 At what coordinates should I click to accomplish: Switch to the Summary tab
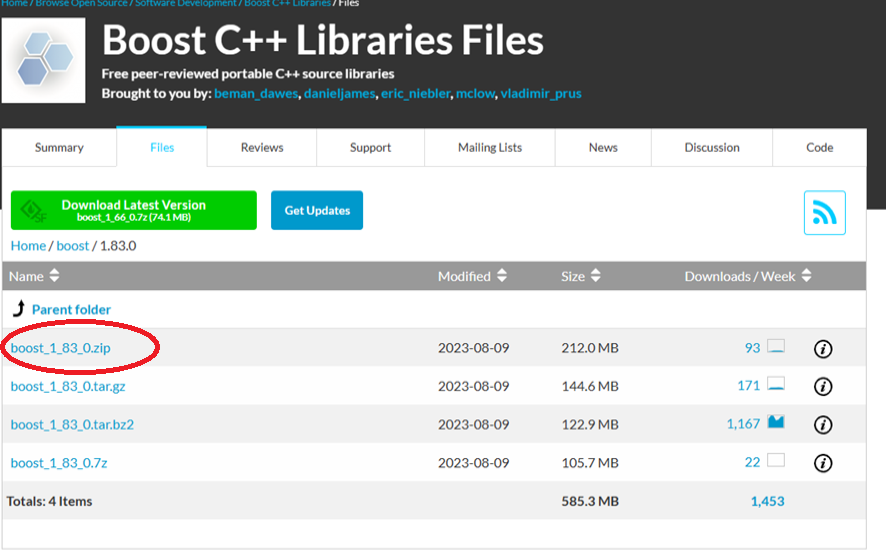click(59, 148)
